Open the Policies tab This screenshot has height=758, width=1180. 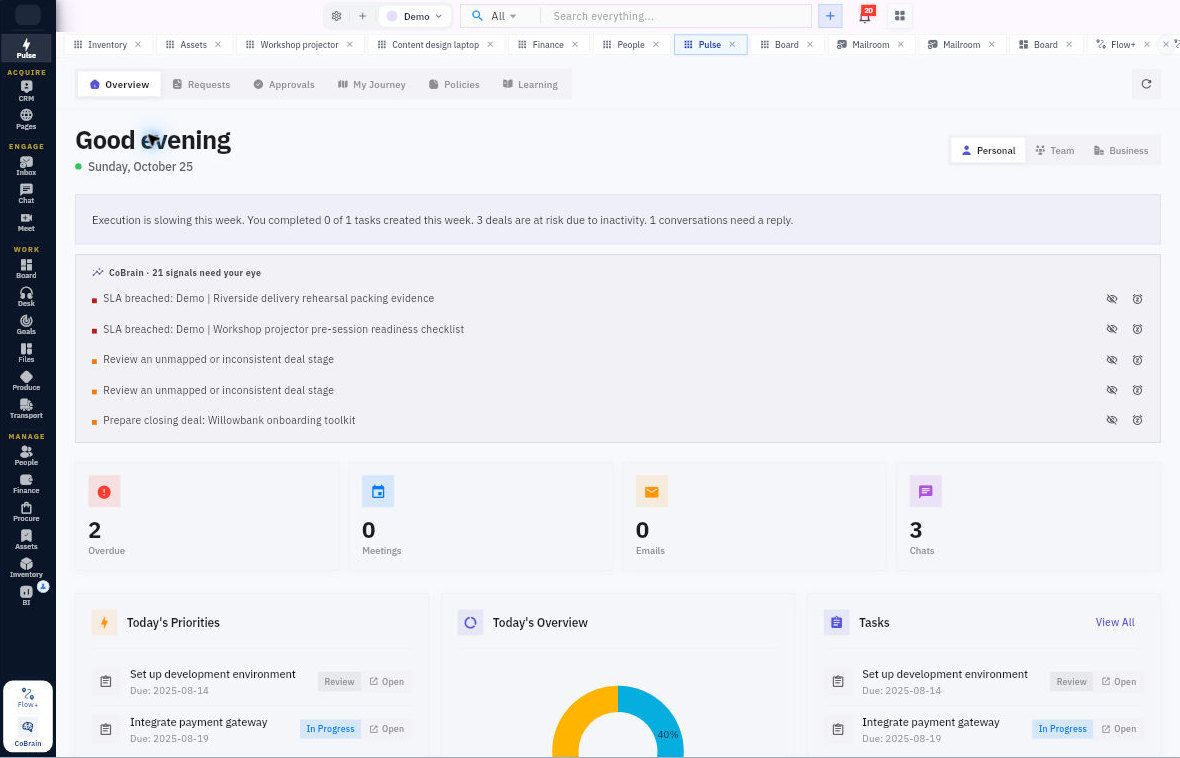(454, 84)
